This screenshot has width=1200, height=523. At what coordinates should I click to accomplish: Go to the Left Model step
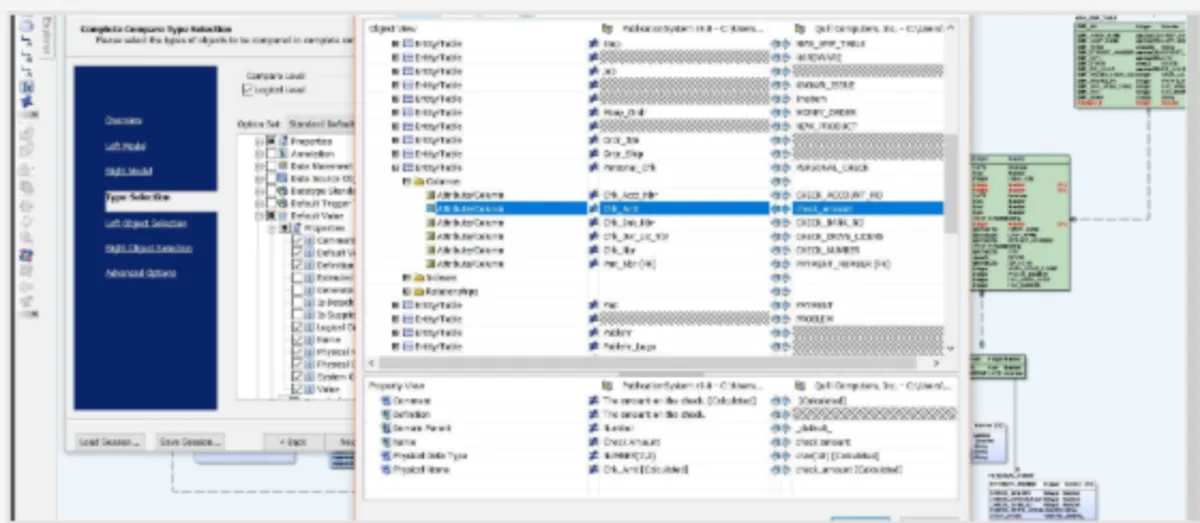pyautogui.click(x=125, y=146)
